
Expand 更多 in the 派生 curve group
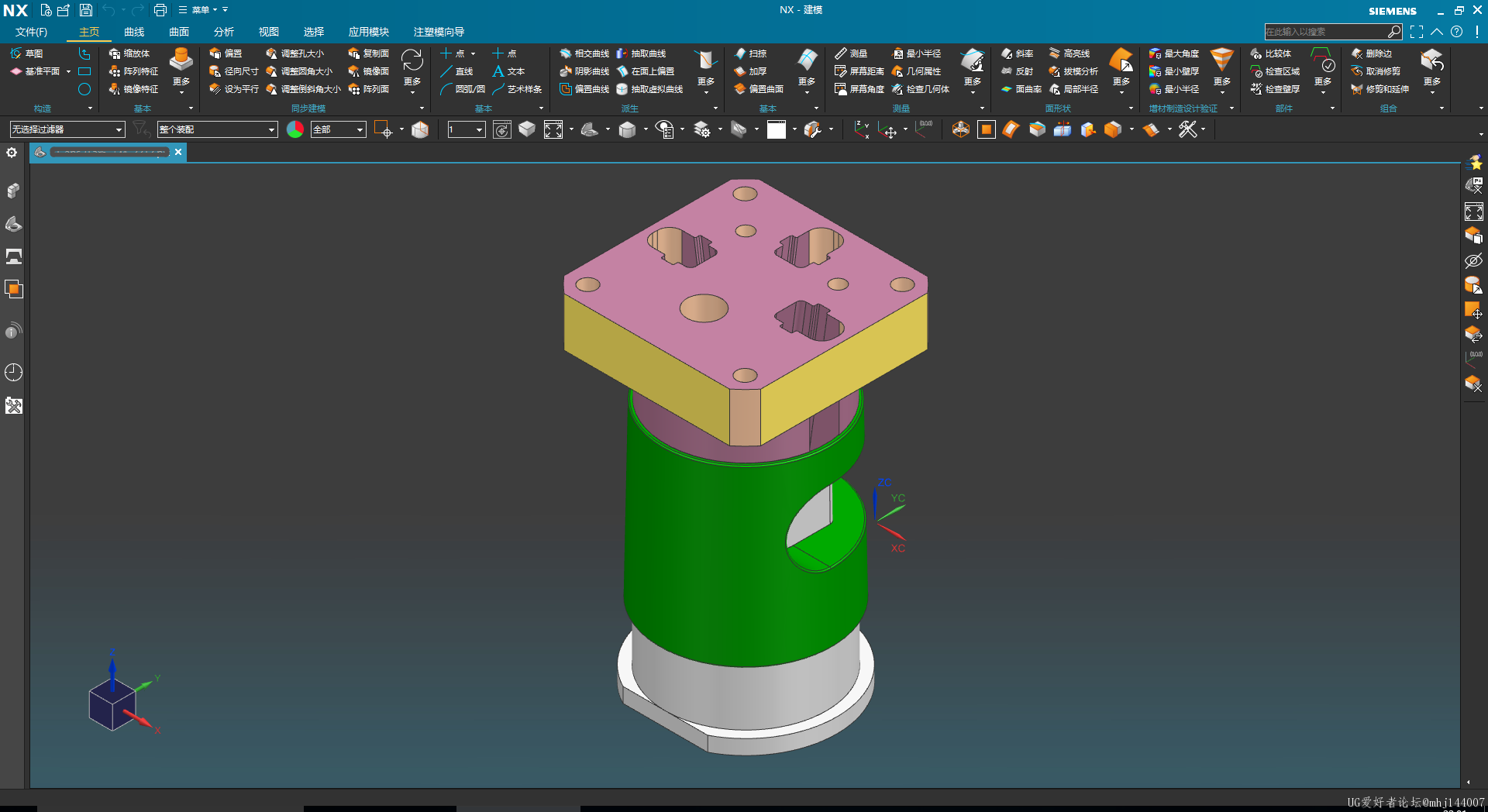[705, 71]
